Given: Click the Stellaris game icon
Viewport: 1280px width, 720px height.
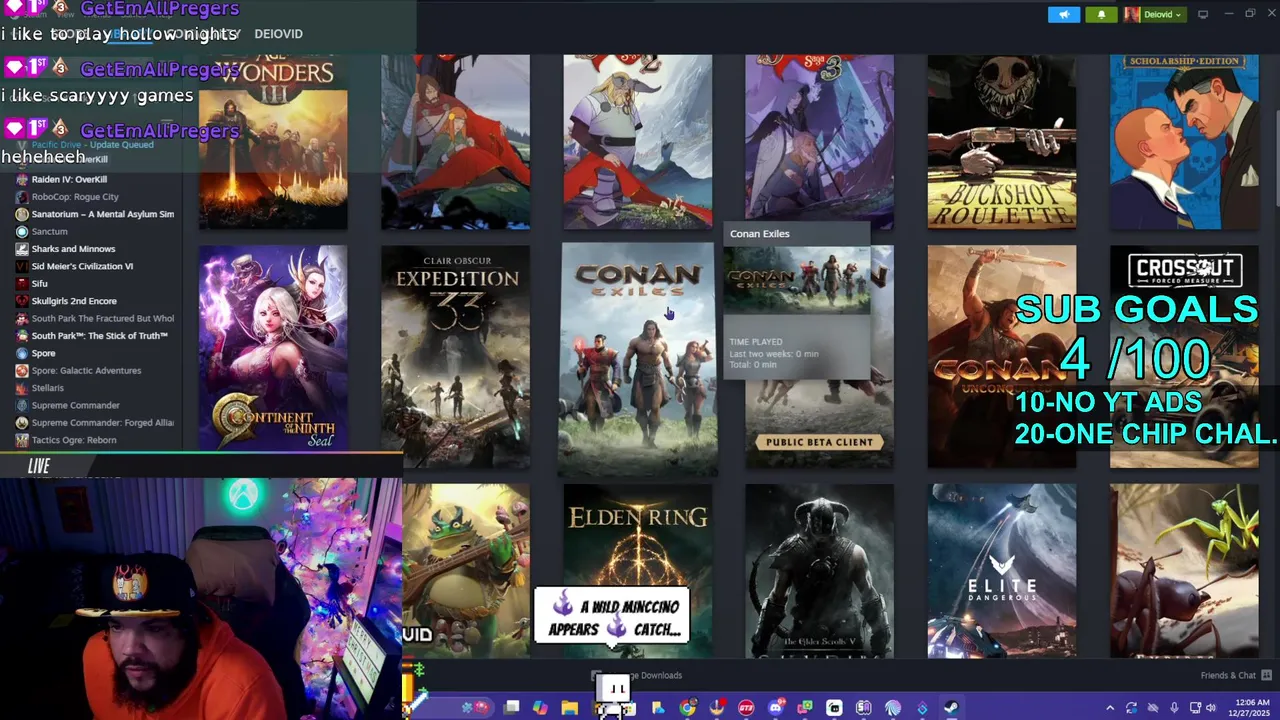Looking at the screenshot, I should [22, 388].
